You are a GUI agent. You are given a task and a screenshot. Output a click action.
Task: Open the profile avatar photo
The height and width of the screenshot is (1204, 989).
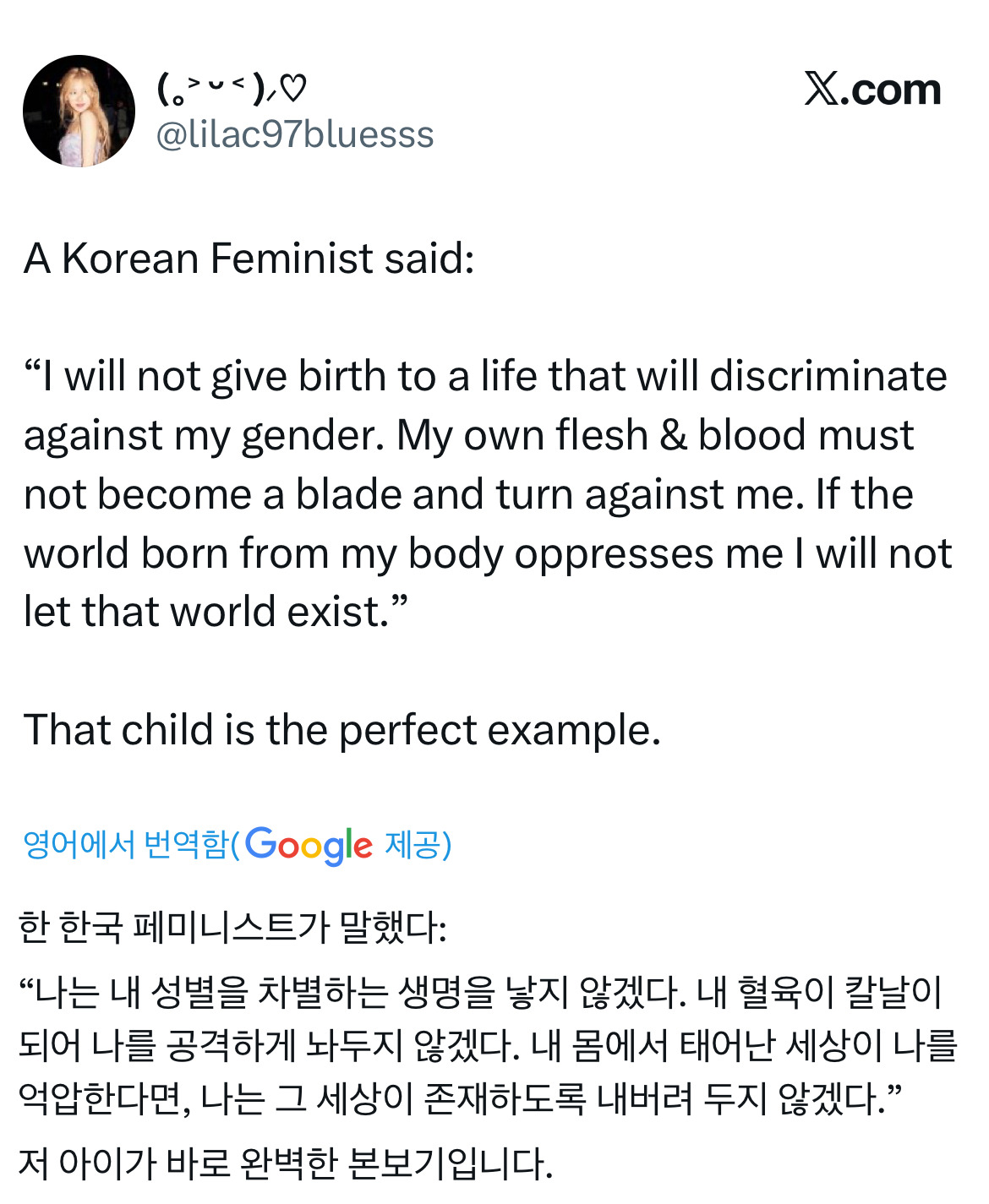click(x=79, y=111)
